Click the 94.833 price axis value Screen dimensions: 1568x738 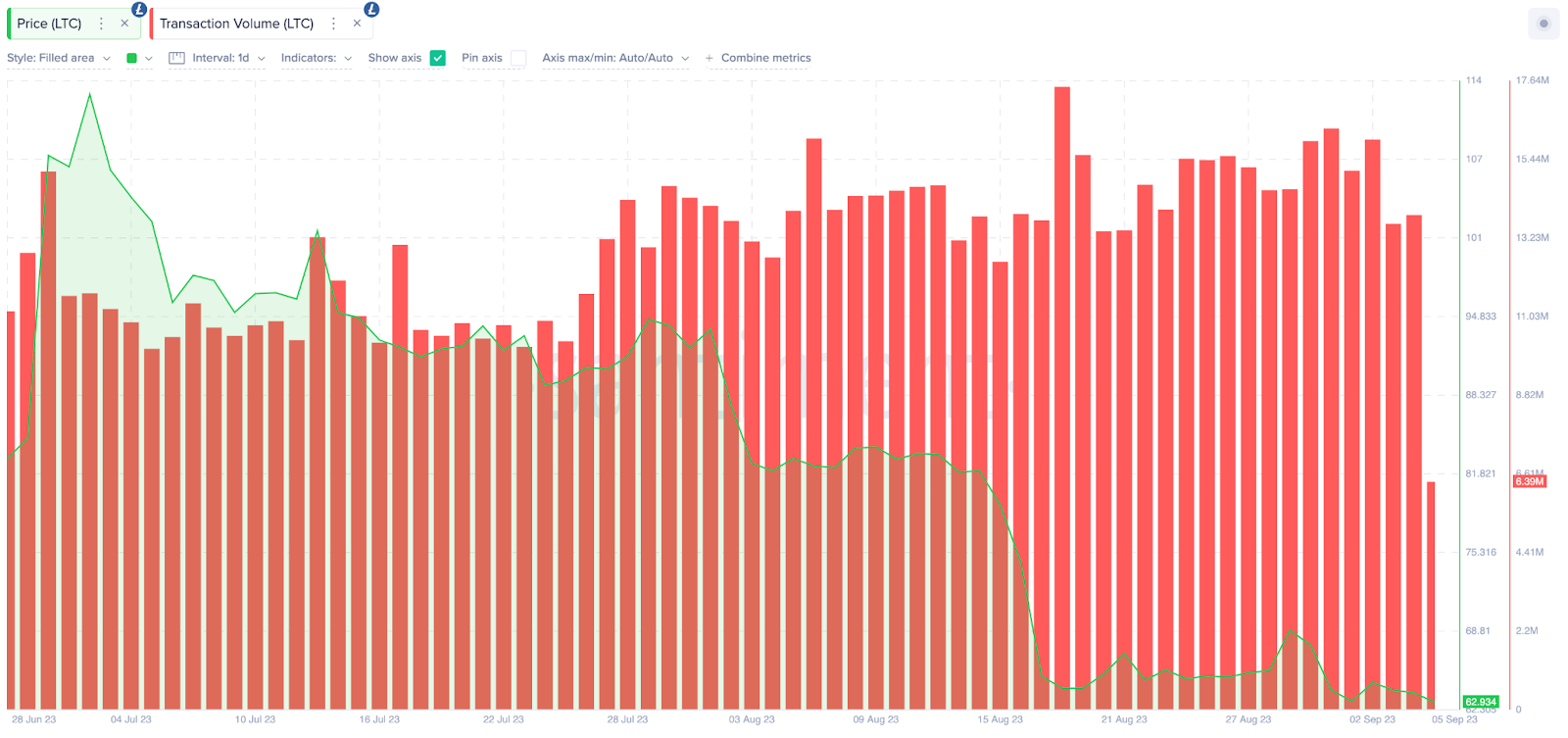click(1481, 317)
